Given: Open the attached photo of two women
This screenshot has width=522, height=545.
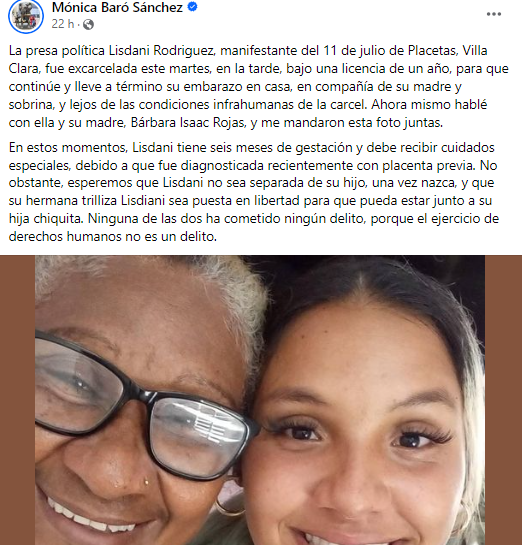Looking at the screenshot, I should [x=260, y=400].
